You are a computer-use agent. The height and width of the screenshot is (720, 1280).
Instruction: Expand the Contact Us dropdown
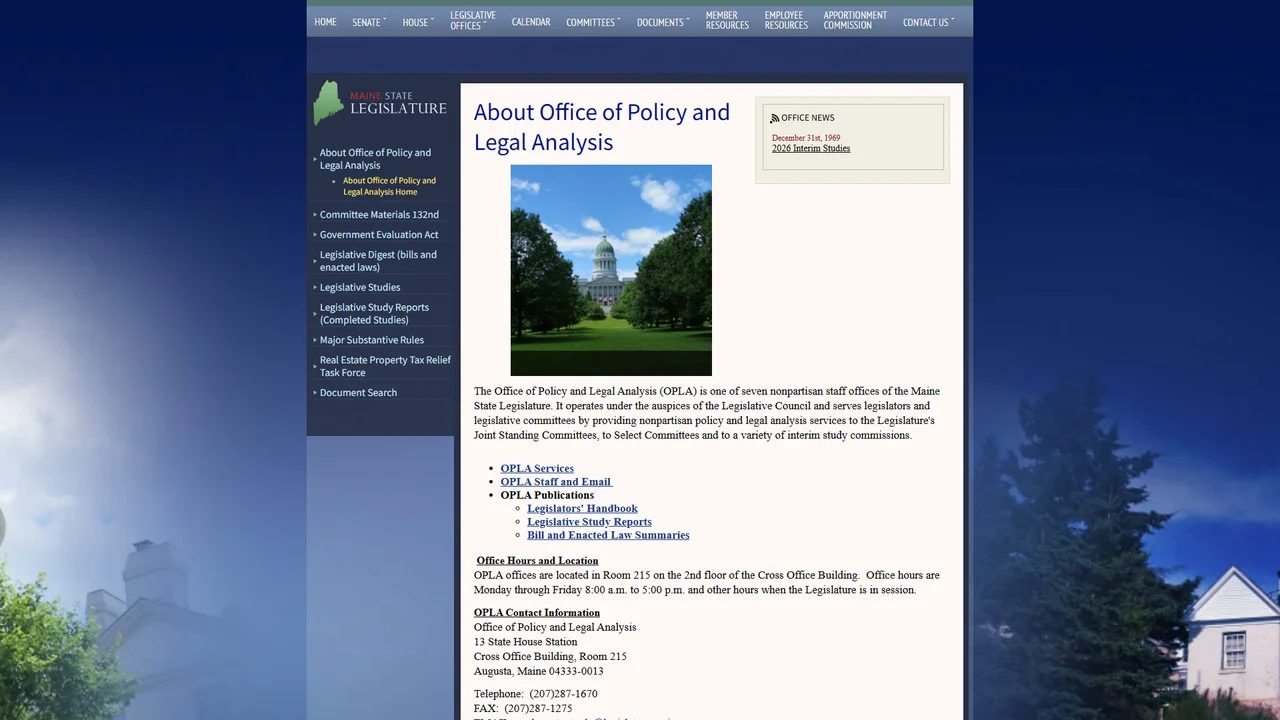point(928,22)
